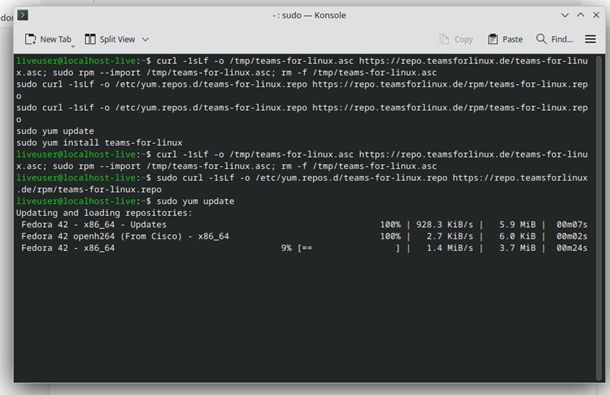Screen dimensions: 610x395
Task: Click the '-: sudo — Konsole' window title
Action: click(309, 15)
